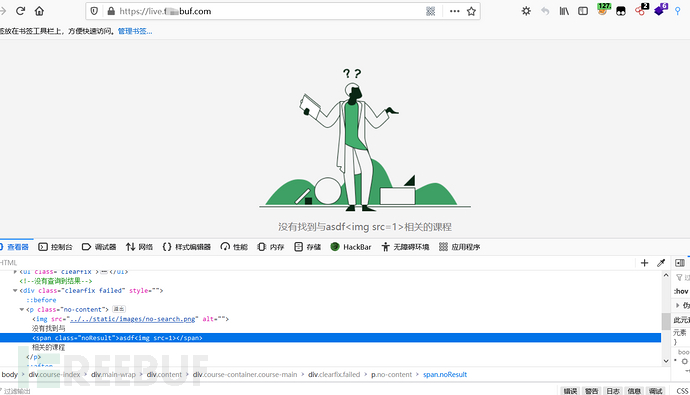Select the 相关的课程 text node in markup
The image size is (690, 395).
pos(48,347)
